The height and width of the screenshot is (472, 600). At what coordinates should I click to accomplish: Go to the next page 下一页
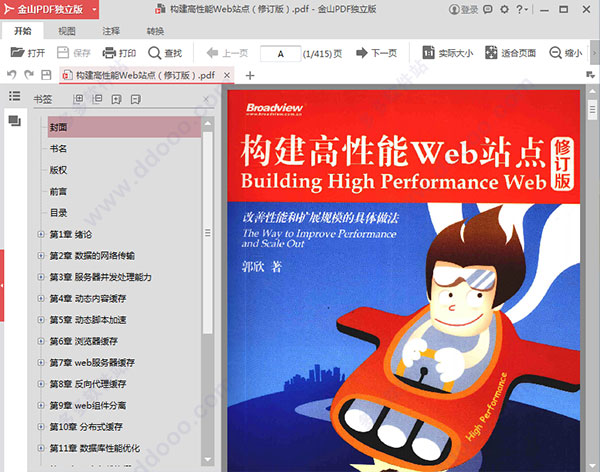[376, 53]
